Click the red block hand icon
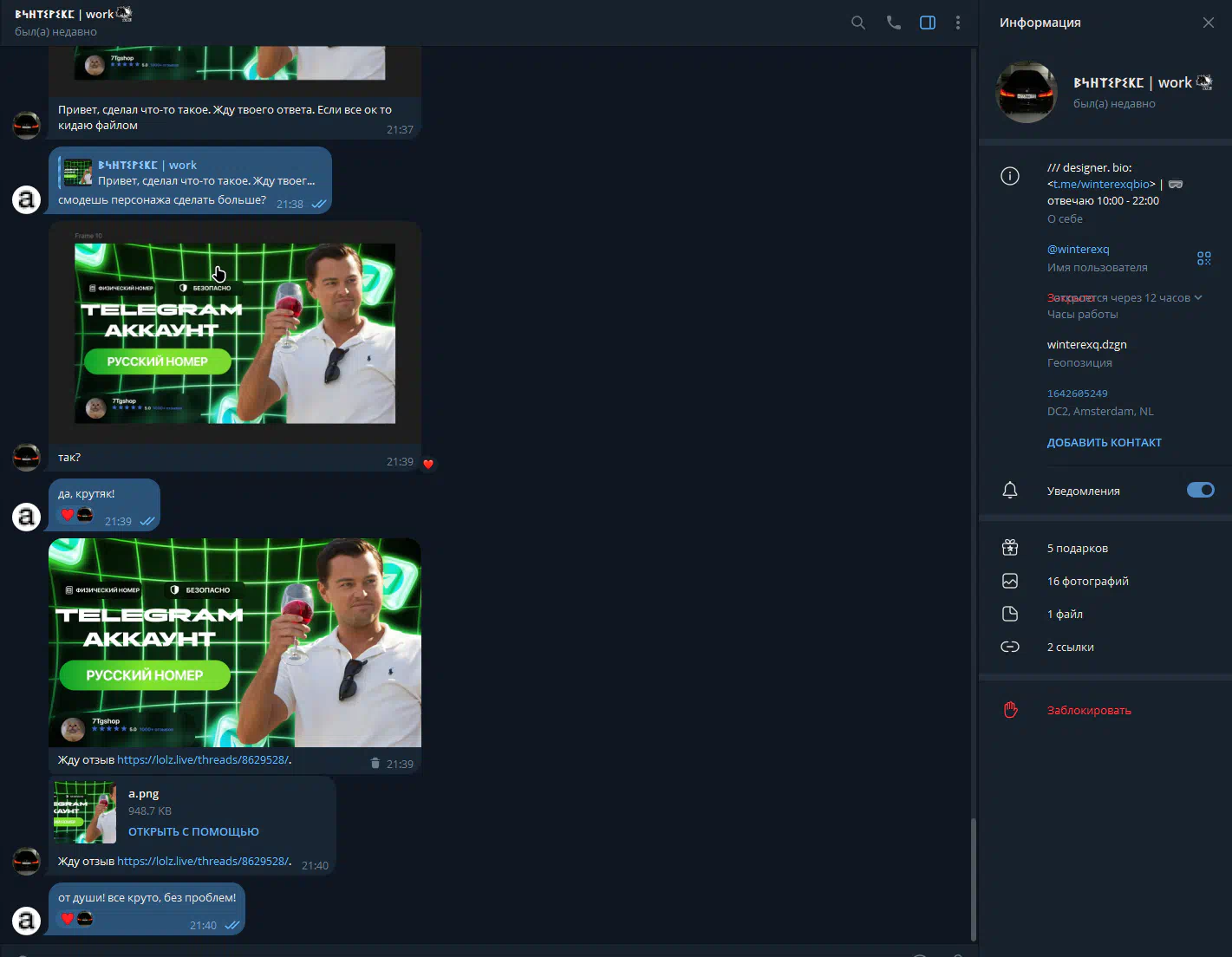The image size is (1232, 957). (x=1010, y=710)
